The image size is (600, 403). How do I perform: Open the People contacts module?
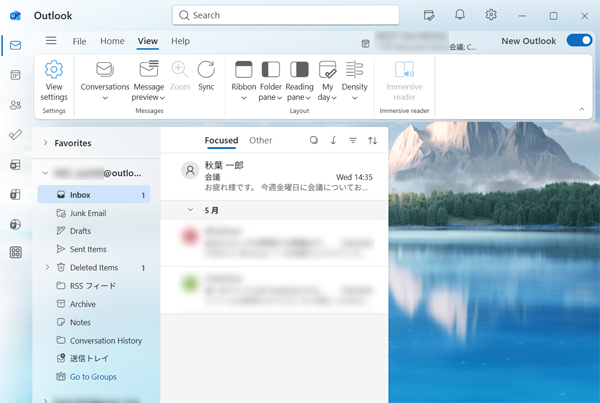click(x=15, y=105)
